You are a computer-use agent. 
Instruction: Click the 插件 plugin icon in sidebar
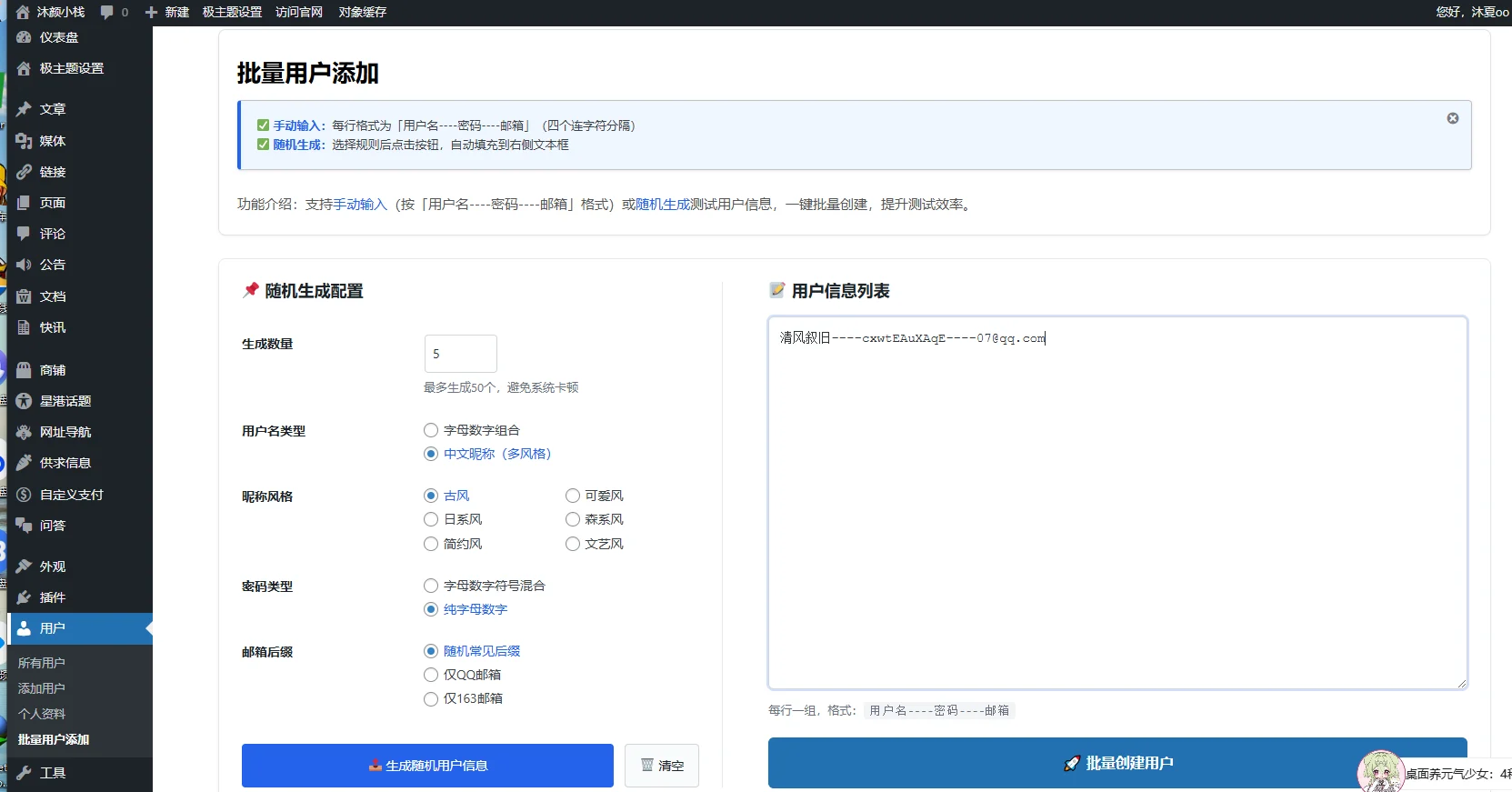(x=24, y=597)
